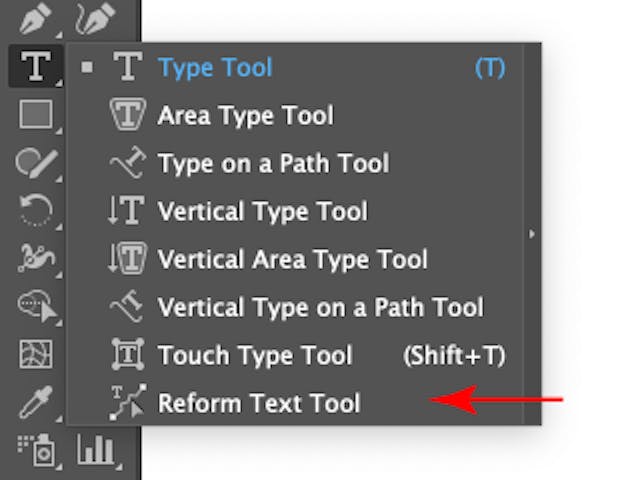Select the Width tool

tap(35, 258)
